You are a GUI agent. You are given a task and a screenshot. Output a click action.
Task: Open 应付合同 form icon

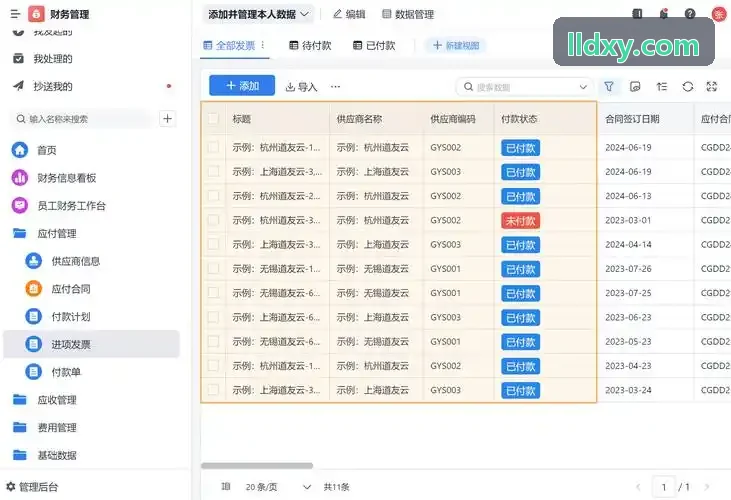pyautogui.click(x=34, y=289)
